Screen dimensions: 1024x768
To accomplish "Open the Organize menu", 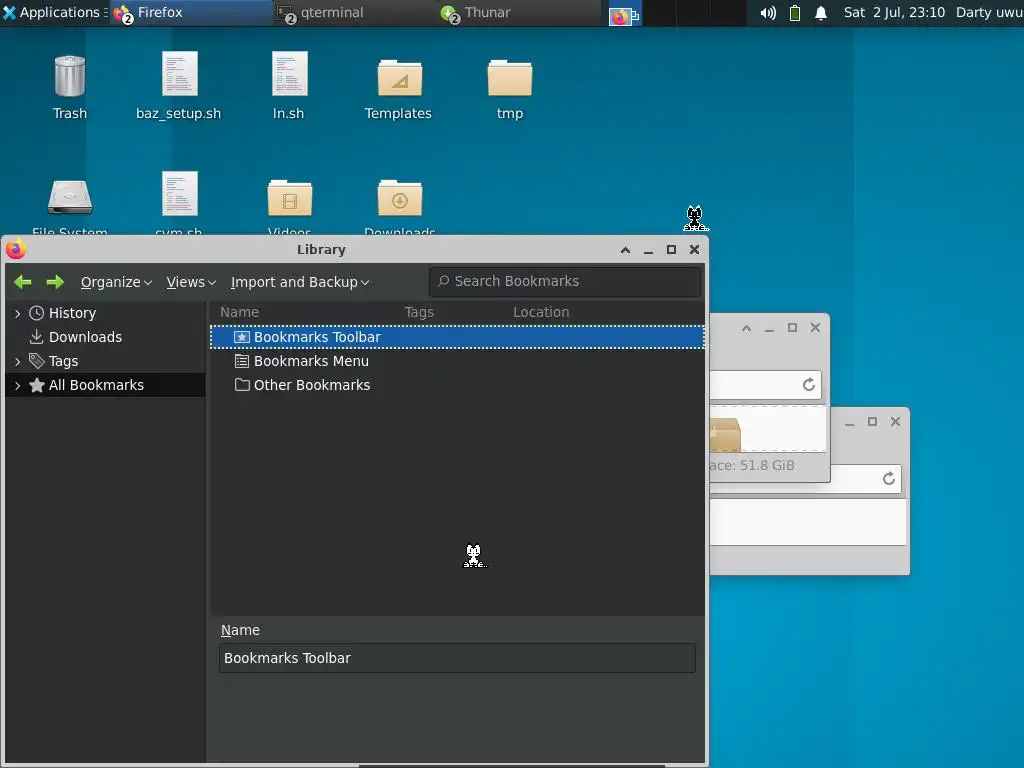I will tap(116, 282).
